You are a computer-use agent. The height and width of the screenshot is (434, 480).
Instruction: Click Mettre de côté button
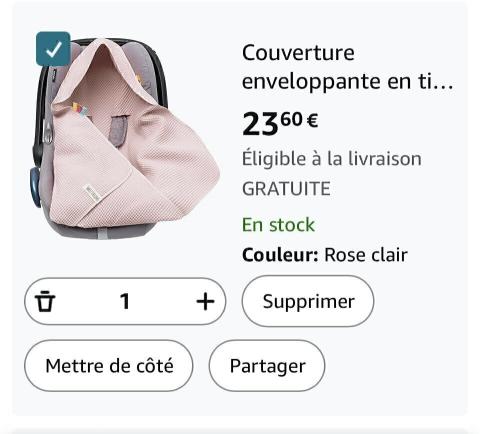(x=109, y=366)
